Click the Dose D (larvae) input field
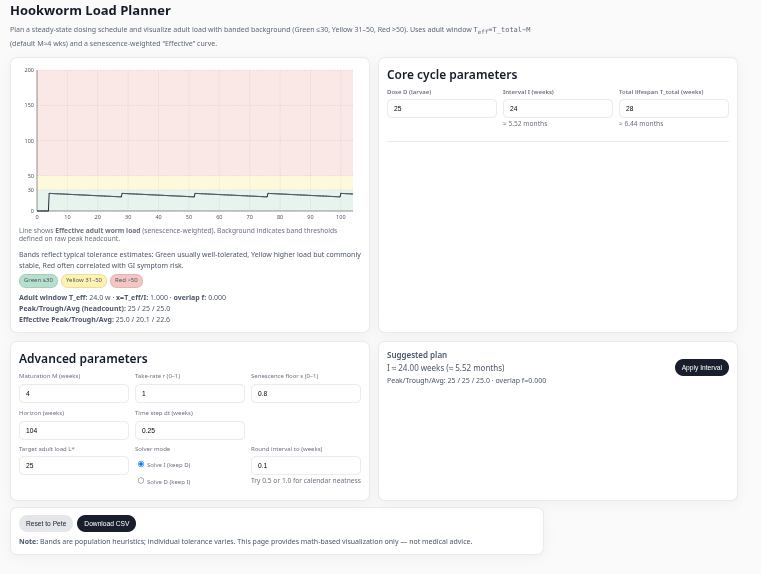 coord(441,108)
